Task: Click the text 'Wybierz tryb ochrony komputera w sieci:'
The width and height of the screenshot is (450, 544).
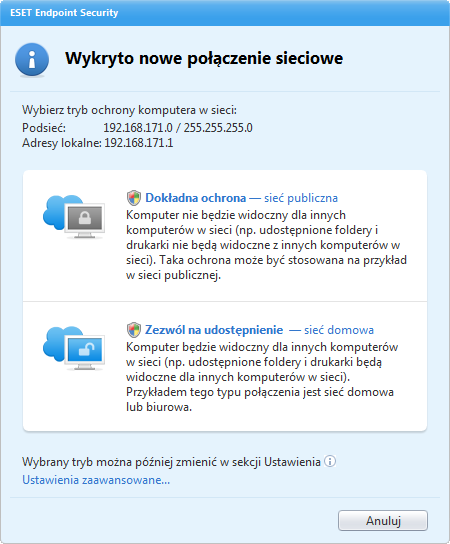Action: point(129,110)
